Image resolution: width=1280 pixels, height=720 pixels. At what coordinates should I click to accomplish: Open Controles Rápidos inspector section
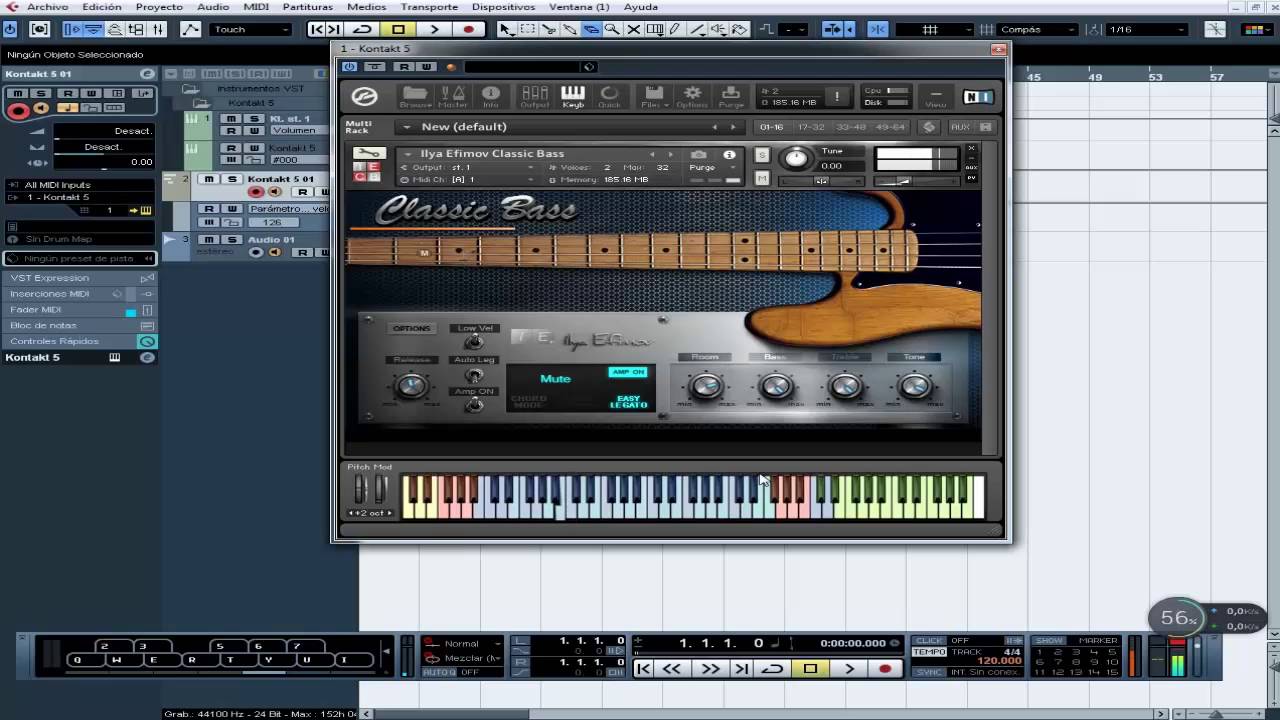[80, 341]
